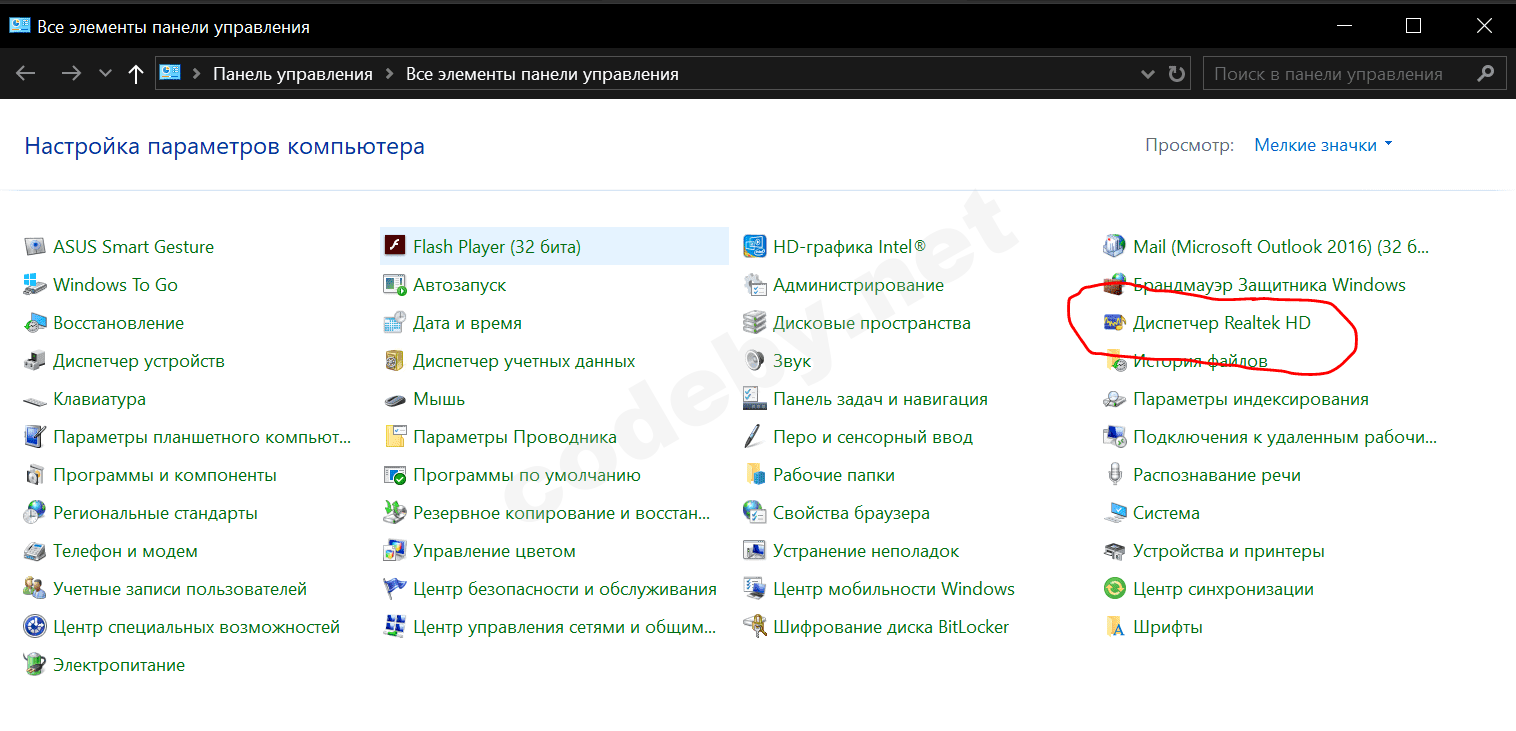1516x731 pixels.
Task: Open the Диспетчер устройств link
Action: pyautogui.click(x=138, y=361)
